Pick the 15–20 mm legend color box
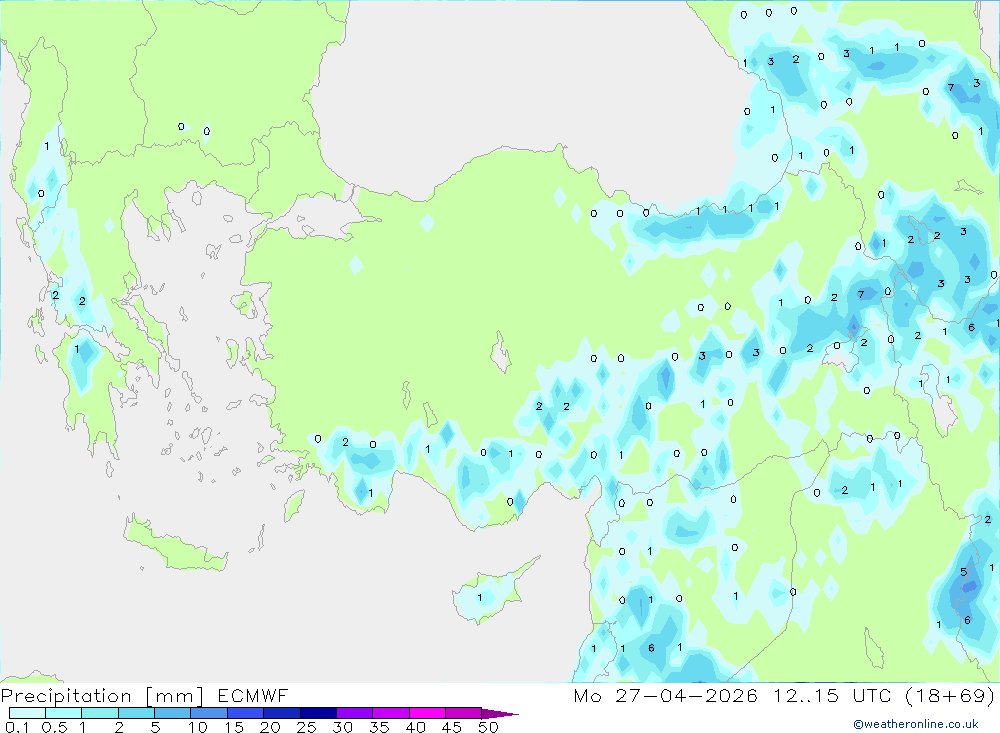 click(x=246, y=713)
